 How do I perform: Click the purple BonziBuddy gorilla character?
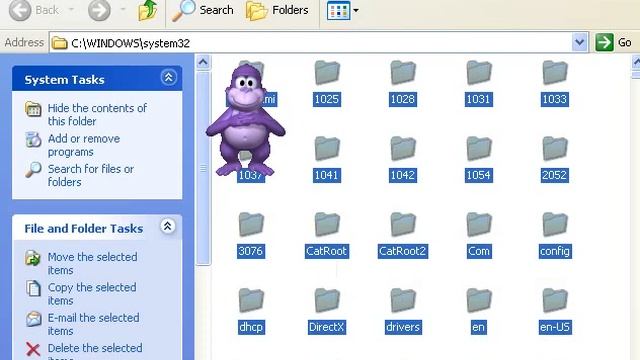coord(245,121)
